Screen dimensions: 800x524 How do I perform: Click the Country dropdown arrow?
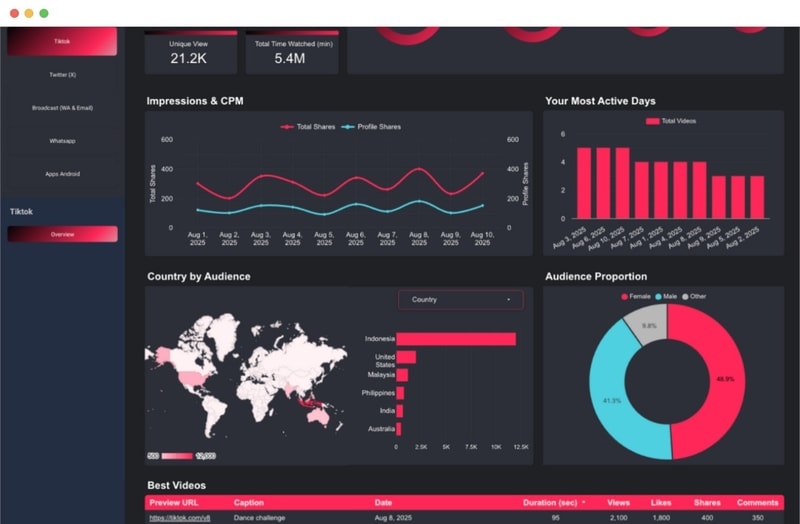tap(509, 300)
